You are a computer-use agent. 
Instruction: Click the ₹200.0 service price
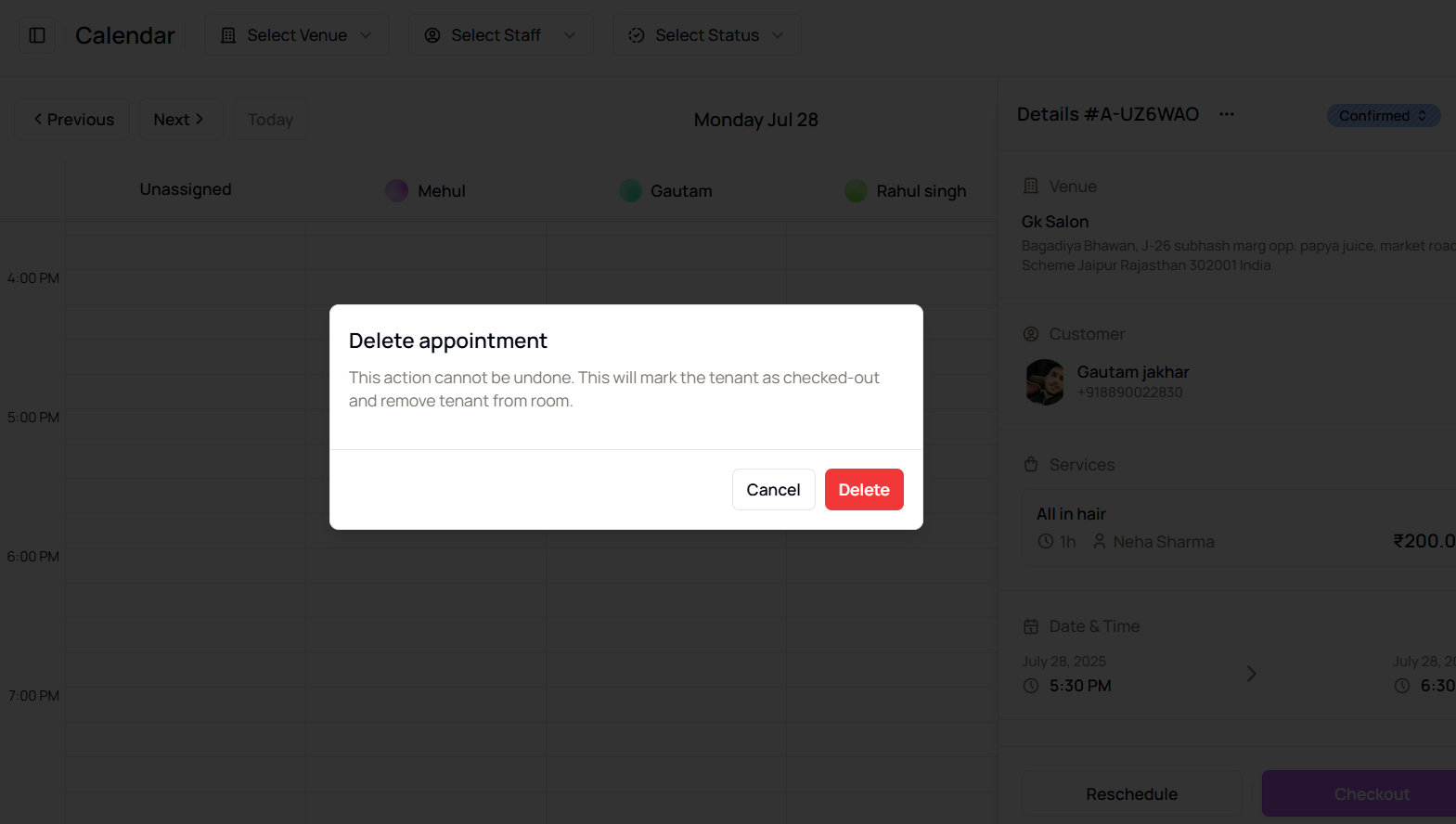(1424, 541)
